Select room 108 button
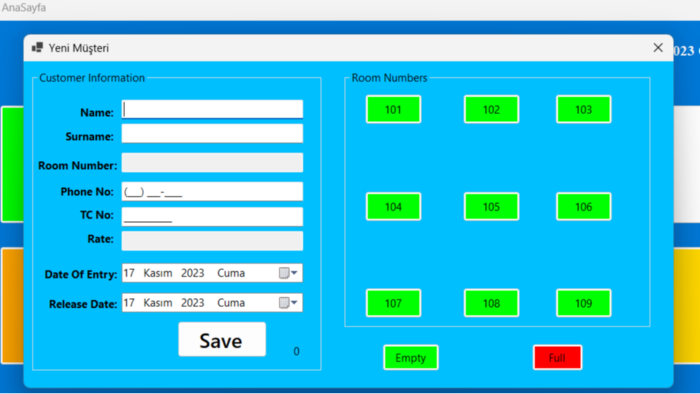 (x=491, y=303)
